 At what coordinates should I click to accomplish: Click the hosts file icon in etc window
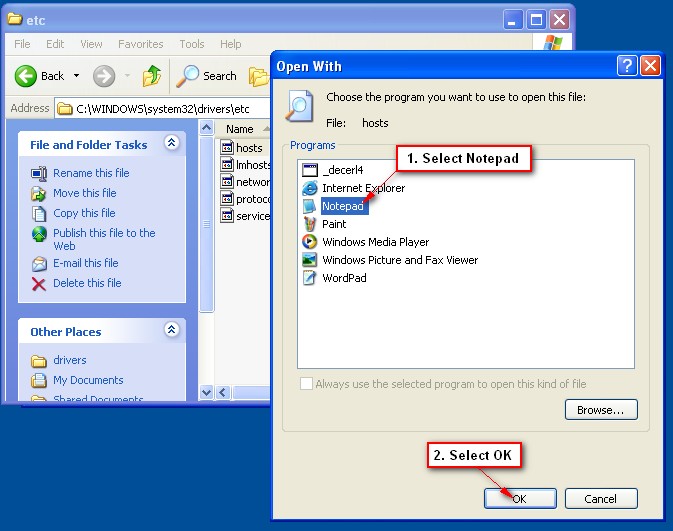point(227,147)
